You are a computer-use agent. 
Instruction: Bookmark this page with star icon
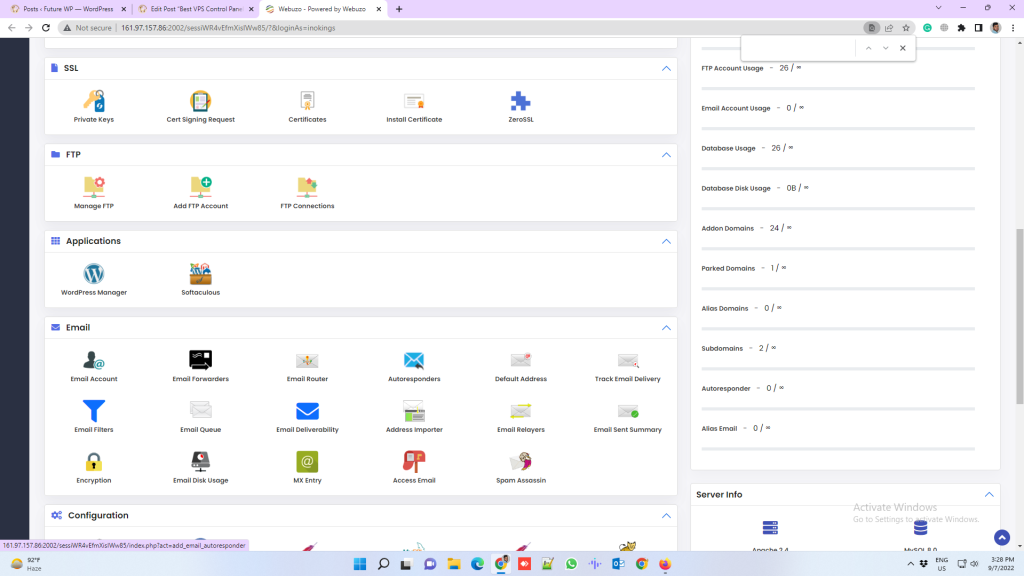tap(906, 28)
